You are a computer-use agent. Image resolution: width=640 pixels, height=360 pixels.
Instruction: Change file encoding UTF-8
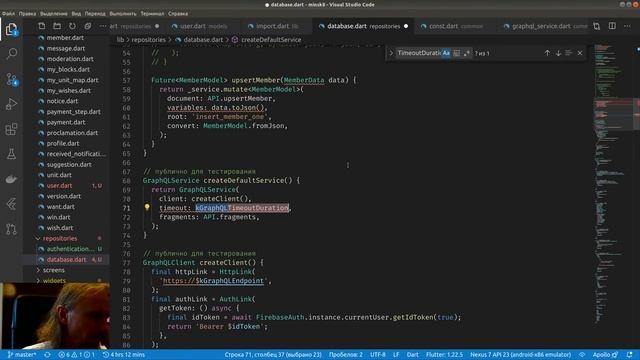tap(378, 355)
